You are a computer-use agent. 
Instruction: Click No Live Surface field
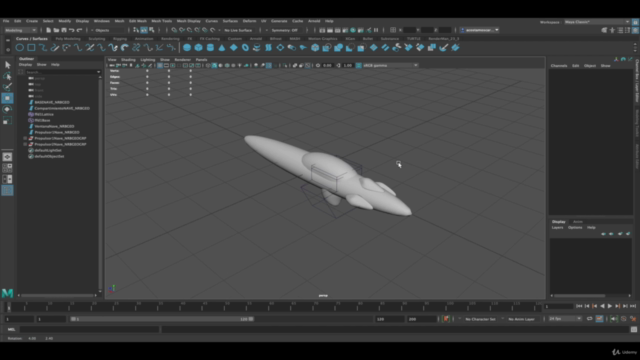click(x=238, y=30)
